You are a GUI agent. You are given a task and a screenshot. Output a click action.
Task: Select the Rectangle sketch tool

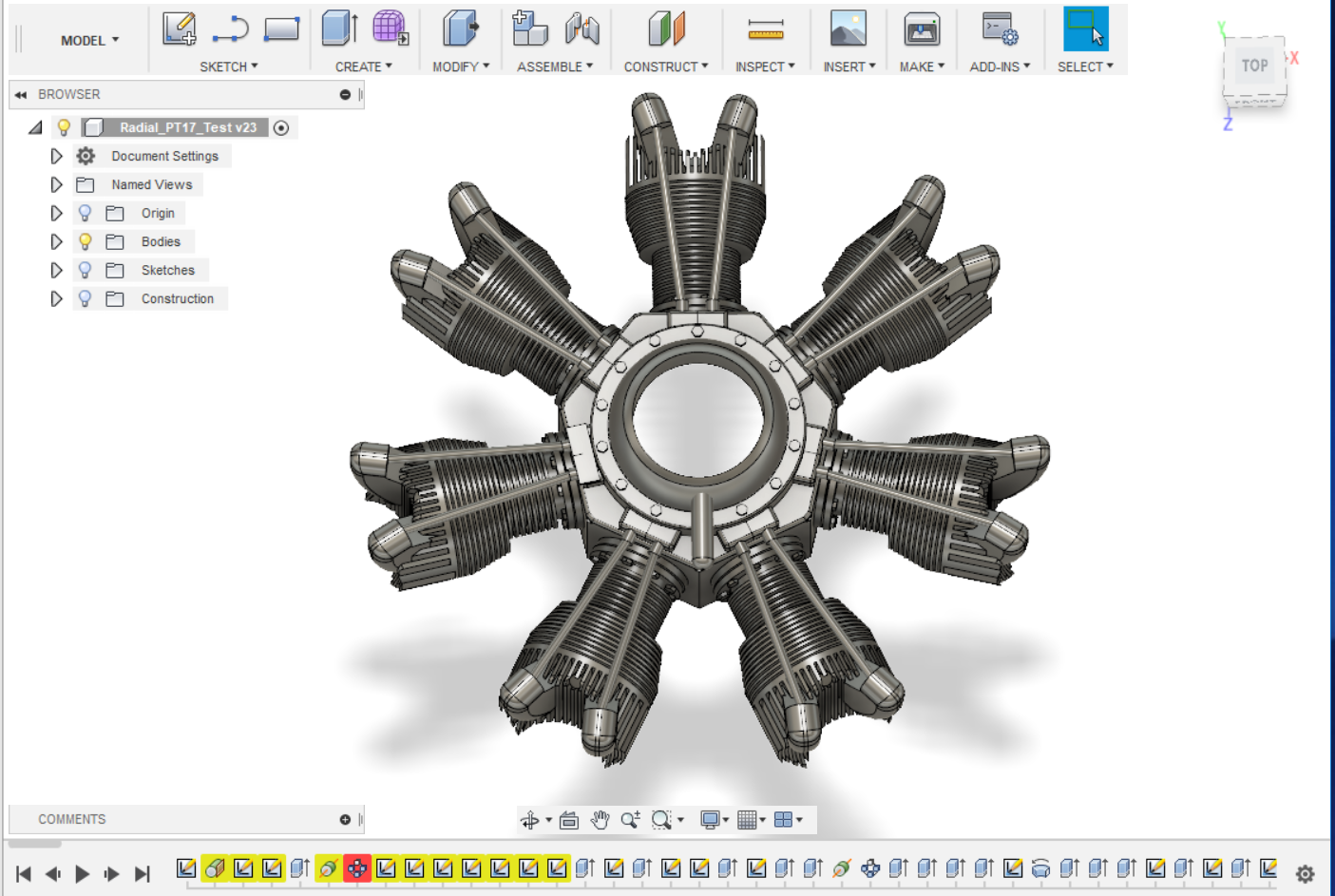pos(281,29)
